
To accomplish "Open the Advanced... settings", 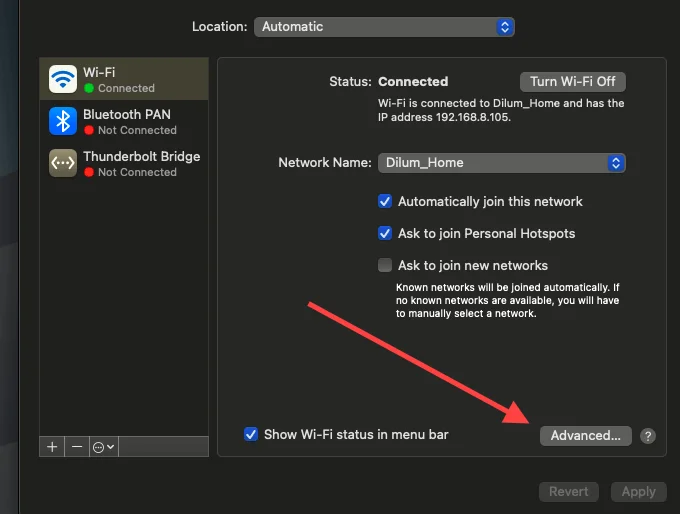I will (x=585, y=435).
